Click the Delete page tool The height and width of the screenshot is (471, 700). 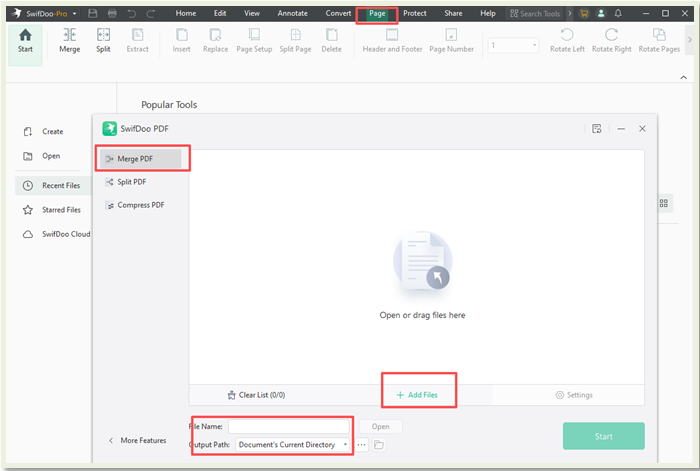[x=332, y=41]
